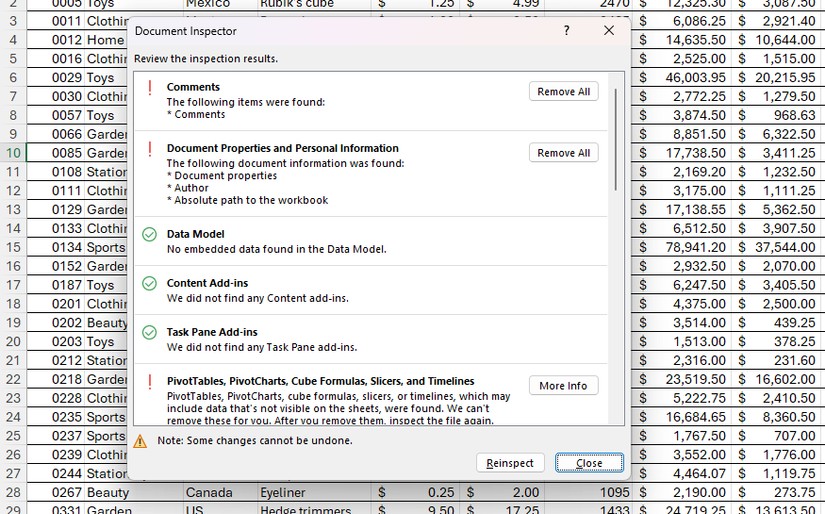This screenshot has width=825, height=514.
Task: Click the Comments heading in inspection results
Action: [193, 87]
